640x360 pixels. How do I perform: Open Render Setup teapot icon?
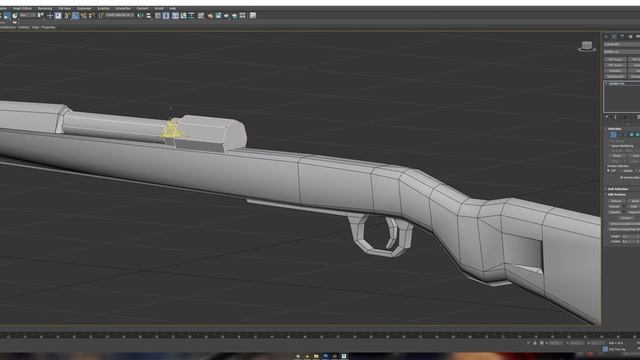(210, 16)
